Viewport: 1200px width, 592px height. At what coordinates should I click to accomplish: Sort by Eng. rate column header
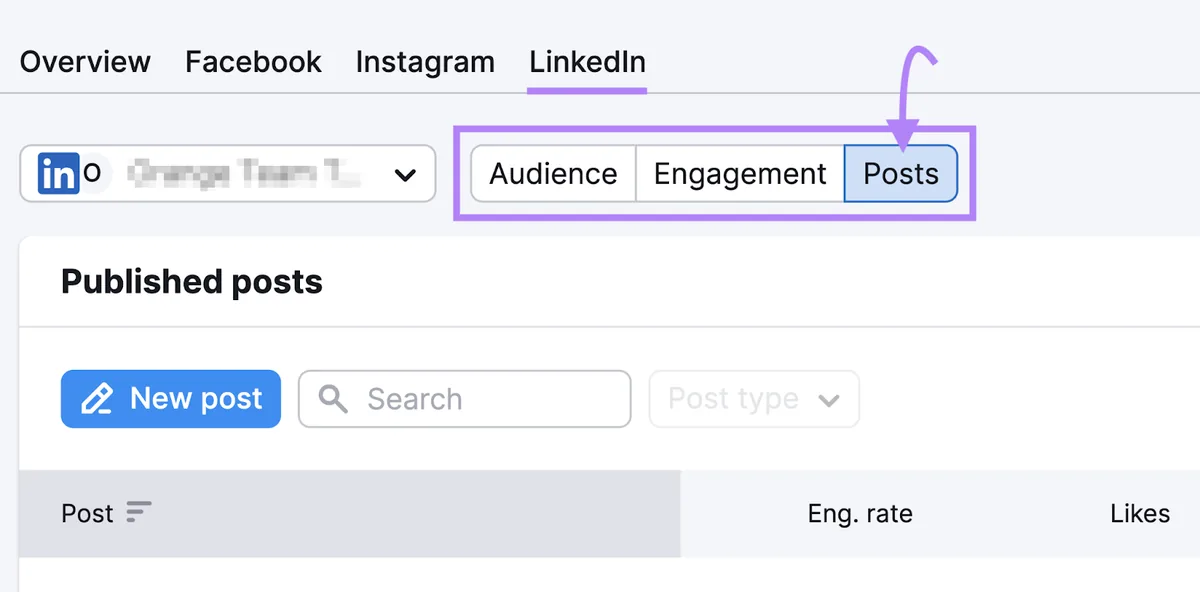tap(860, 514)
